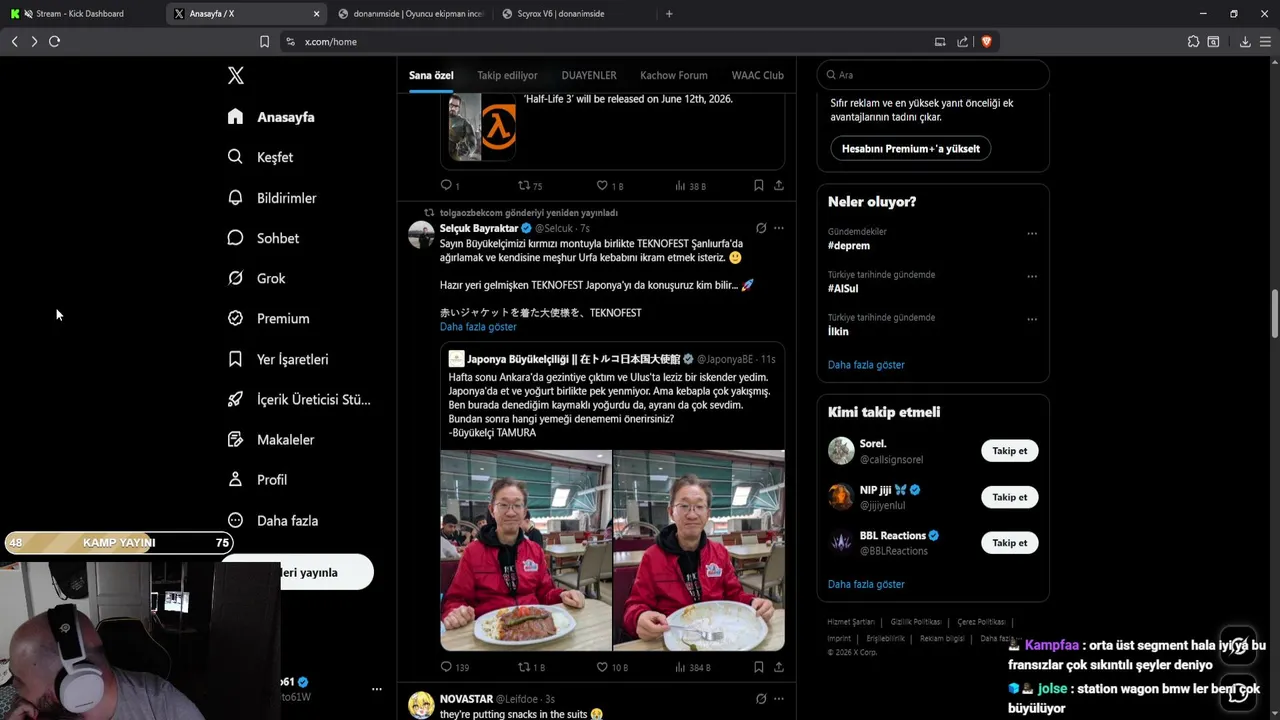Click the X logo in sidebar
The image size is (1280, 720).
coord(236,75)
